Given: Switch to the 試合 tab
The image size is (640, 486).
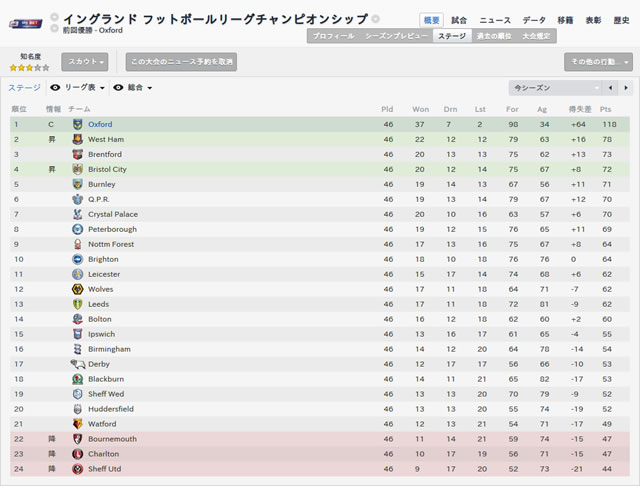Looking at the screenshot, I should tap(459, 20).
